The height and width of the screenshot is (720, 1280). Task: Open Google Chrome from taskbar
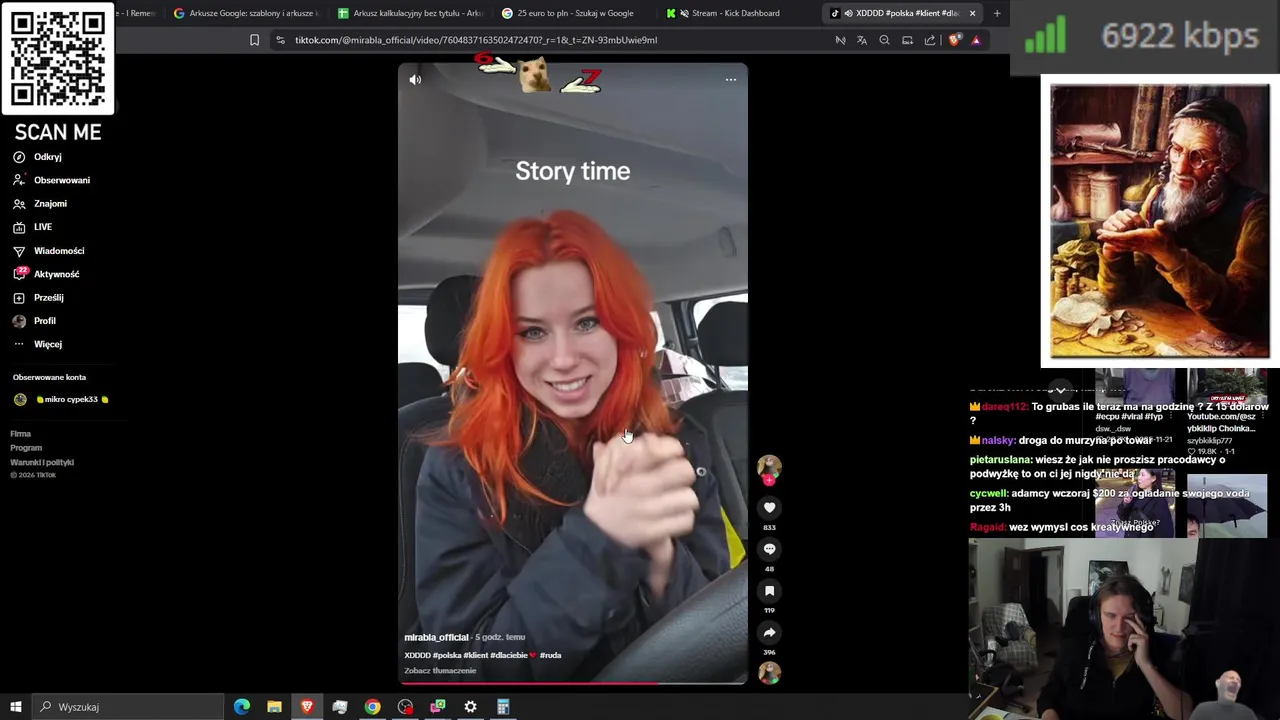(372, 707)
